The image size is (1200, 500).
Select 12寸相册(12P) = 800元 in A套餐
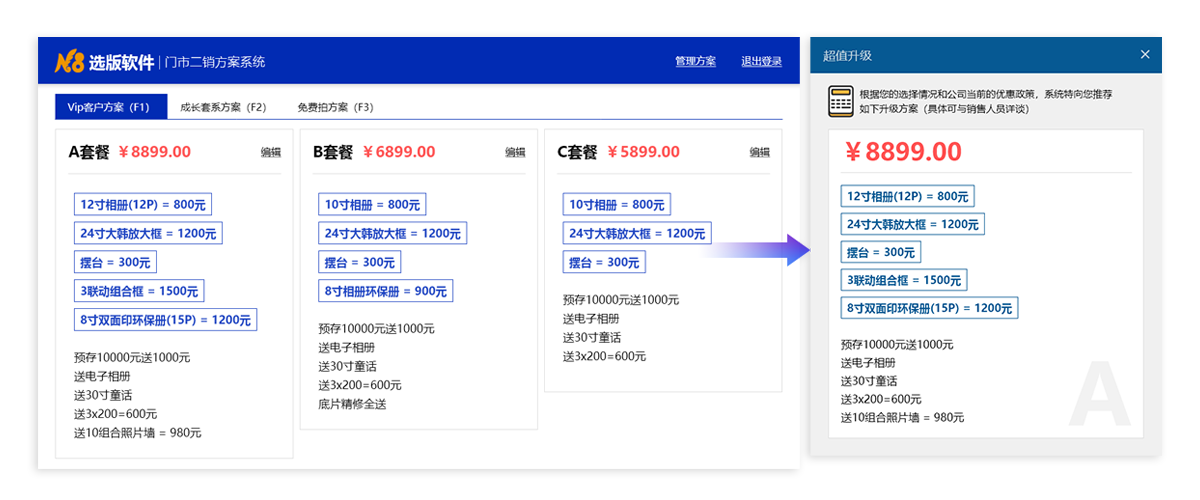[143, 204]
